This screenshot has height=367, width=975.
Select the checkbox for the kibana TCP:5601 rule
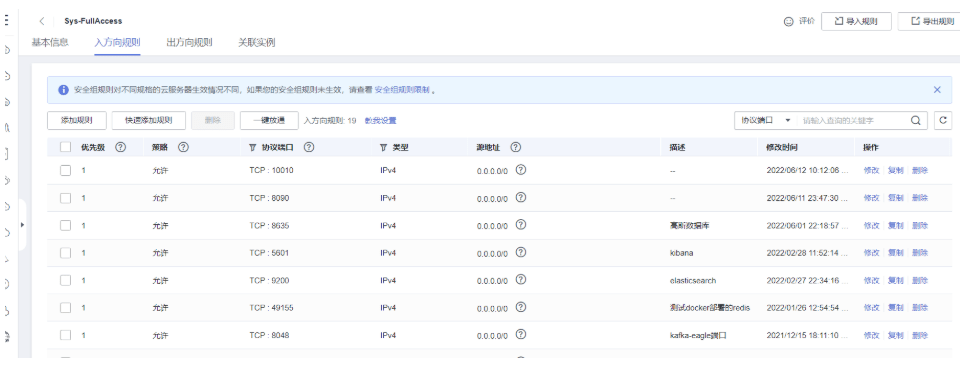pyautogui.click(x=65, y=253)
